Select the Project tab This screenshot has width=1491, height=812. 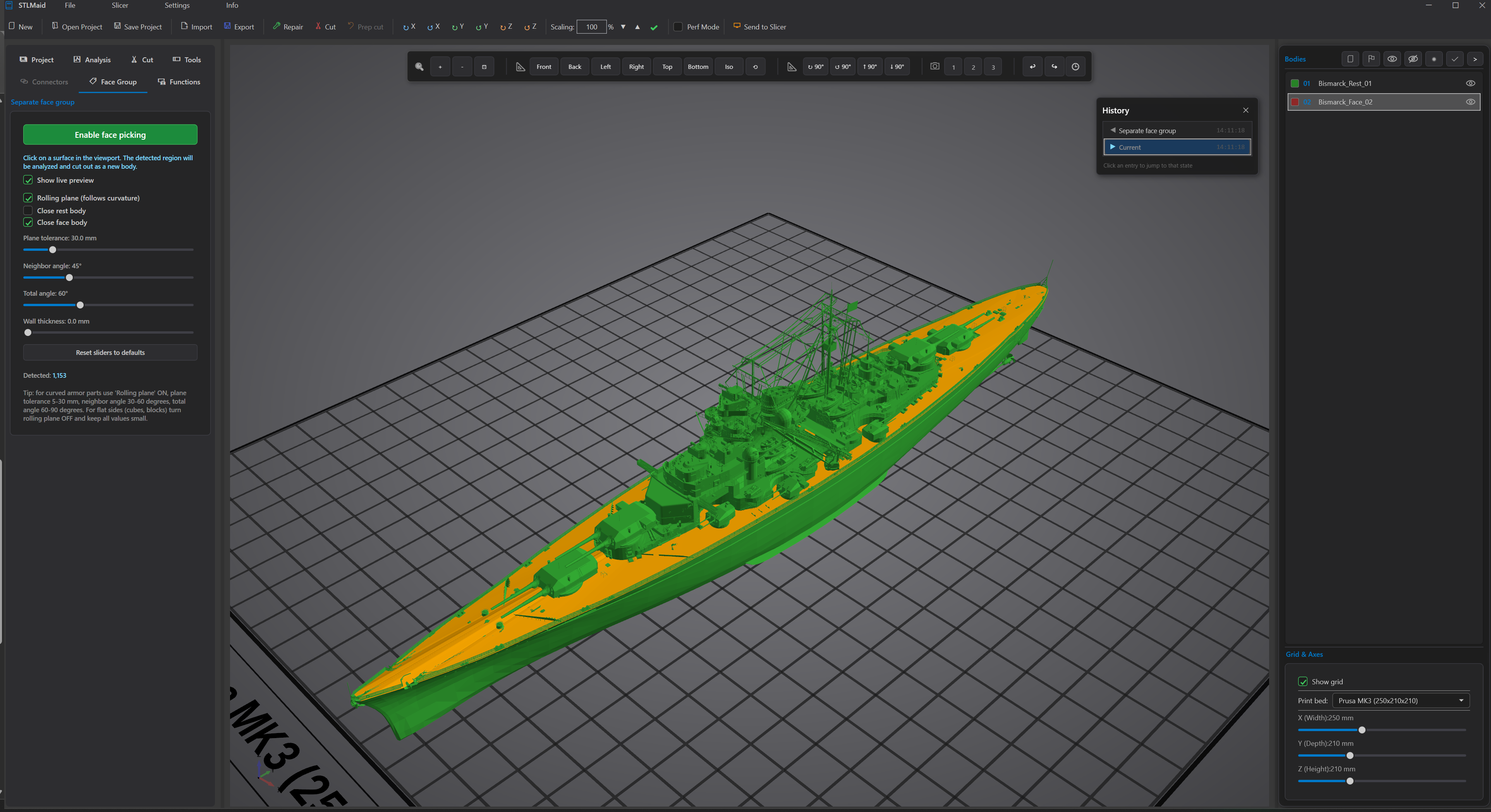pos(36,60)
